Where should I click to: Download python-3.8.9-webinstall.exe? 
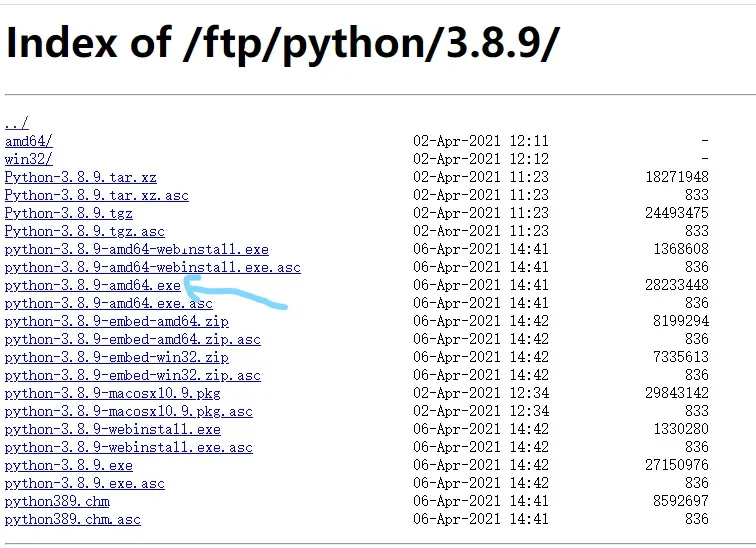point(112,429)
